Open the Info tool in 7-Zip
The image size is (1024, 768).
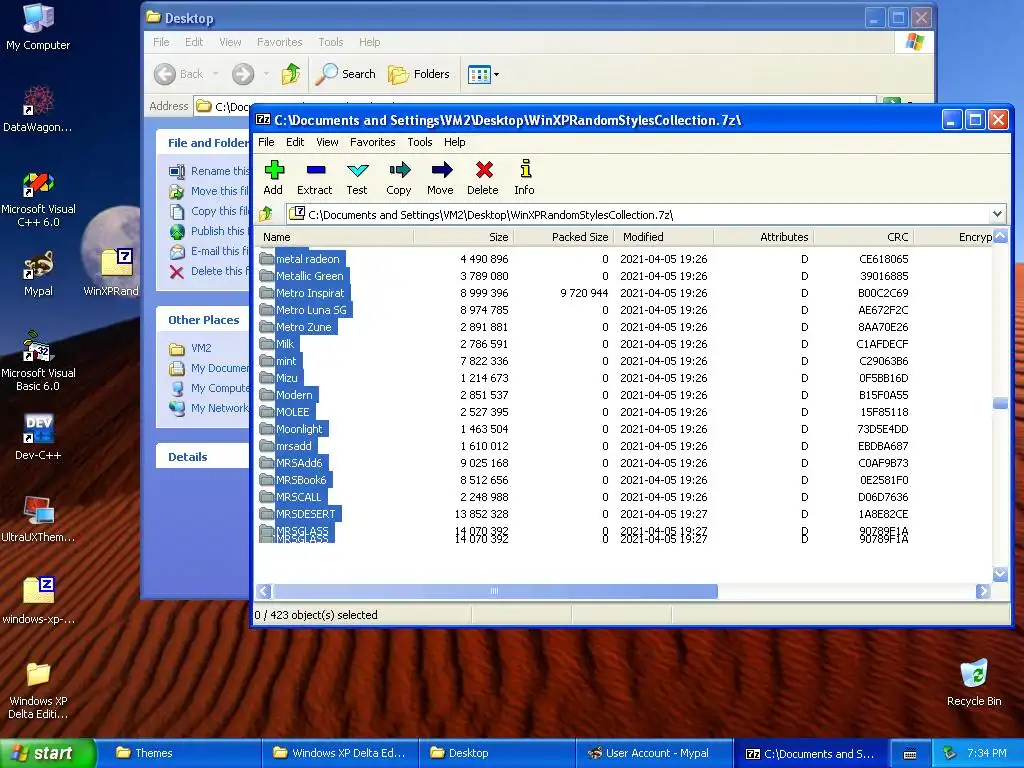[x=524, y=178]
